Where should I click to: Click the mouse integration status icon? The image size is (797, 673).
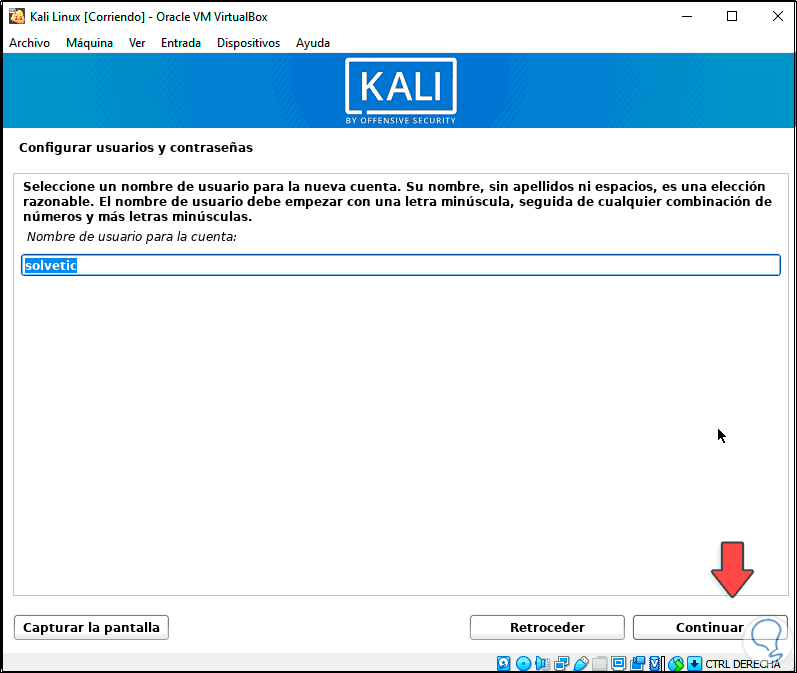point(676,663)
